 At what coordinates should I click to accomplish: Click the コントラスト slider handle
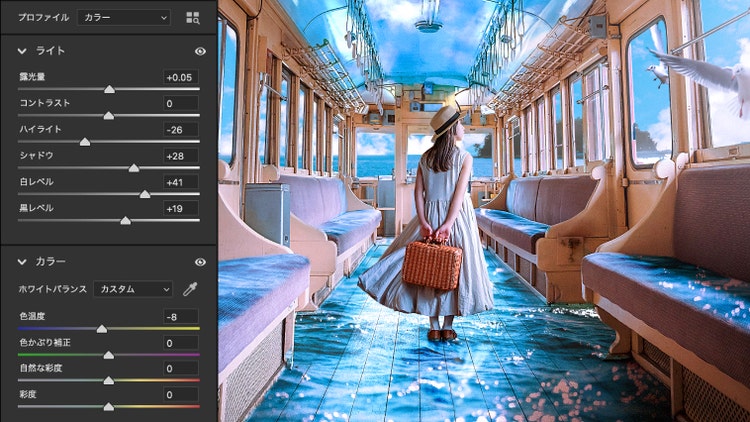point(109,116)
